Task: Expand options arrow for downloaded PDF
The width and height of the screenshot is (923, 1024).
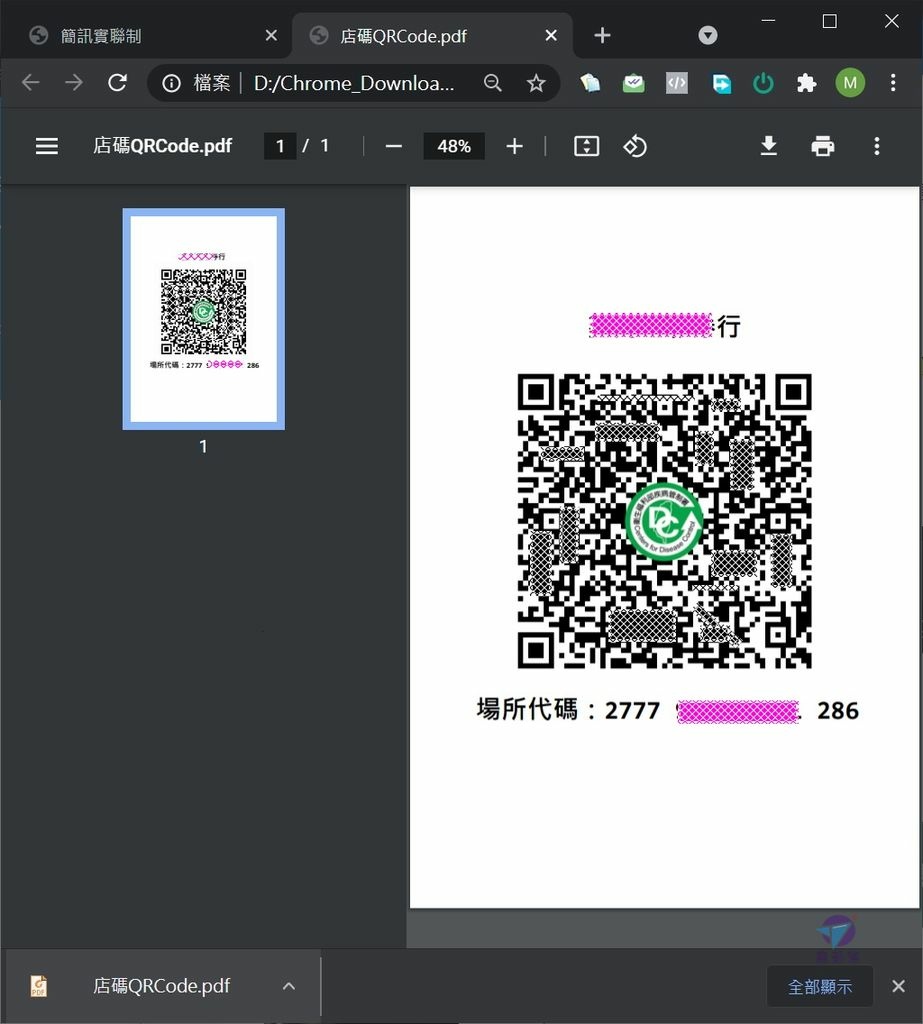Action: click(289, 986)
